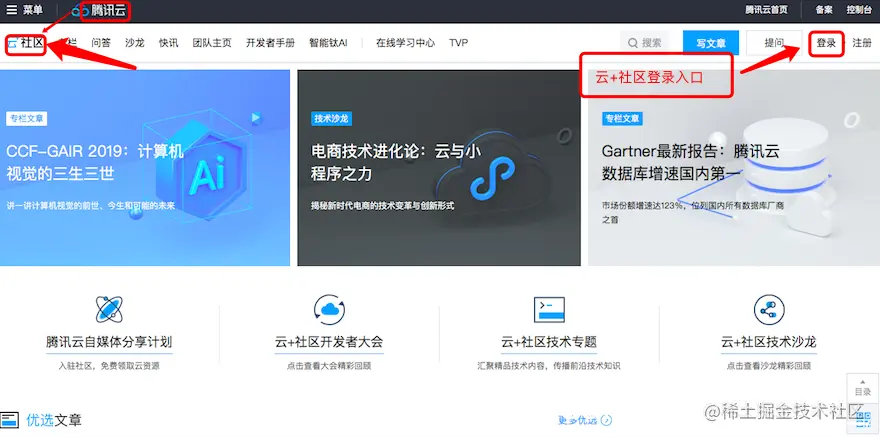
Task: Click the search magnifier icon
Action: point(632,43)
